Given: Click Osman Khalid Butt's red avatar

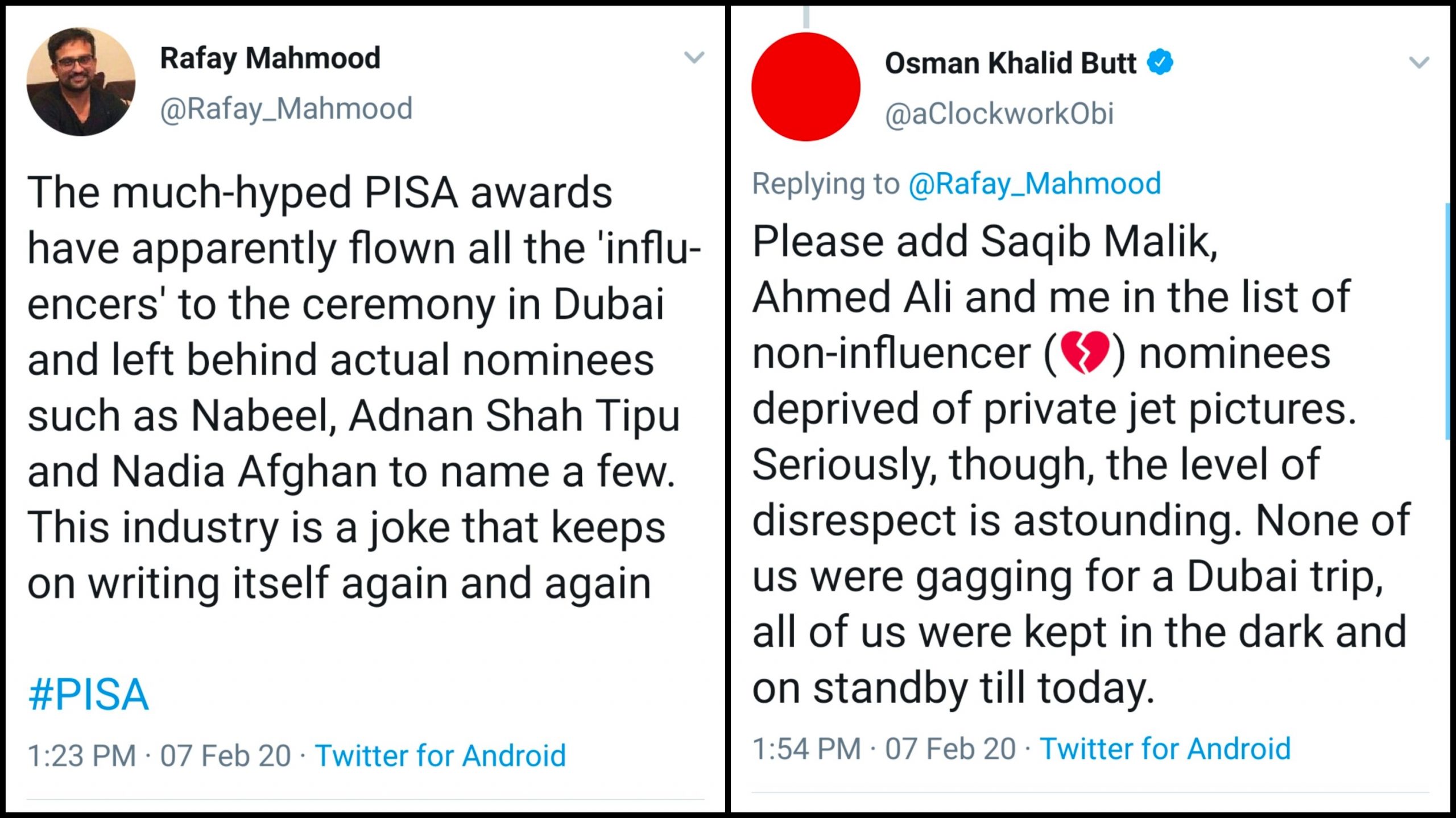Looking at the screenshot, I should point(805,87).
